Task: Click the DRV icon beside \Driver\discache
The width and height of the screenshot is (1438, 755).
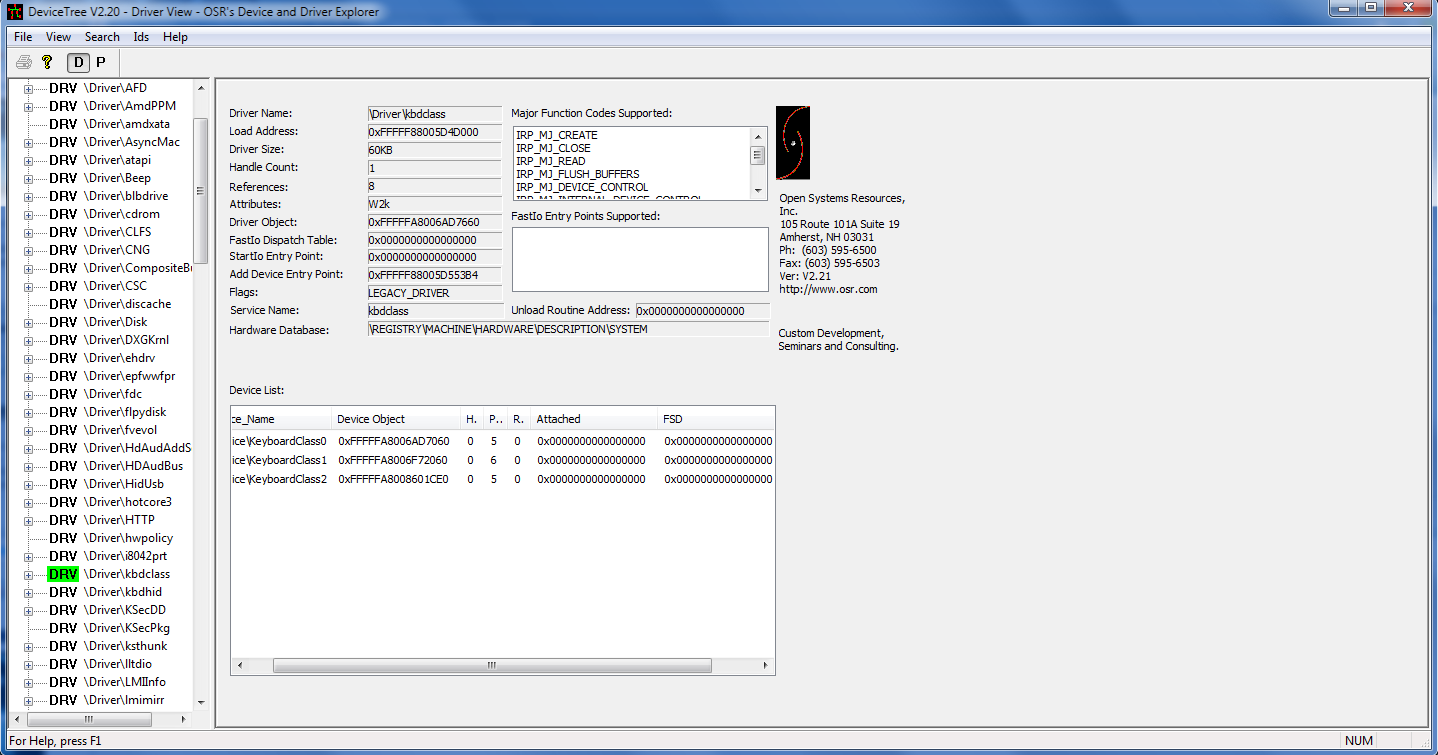Action: coord(63,304)
